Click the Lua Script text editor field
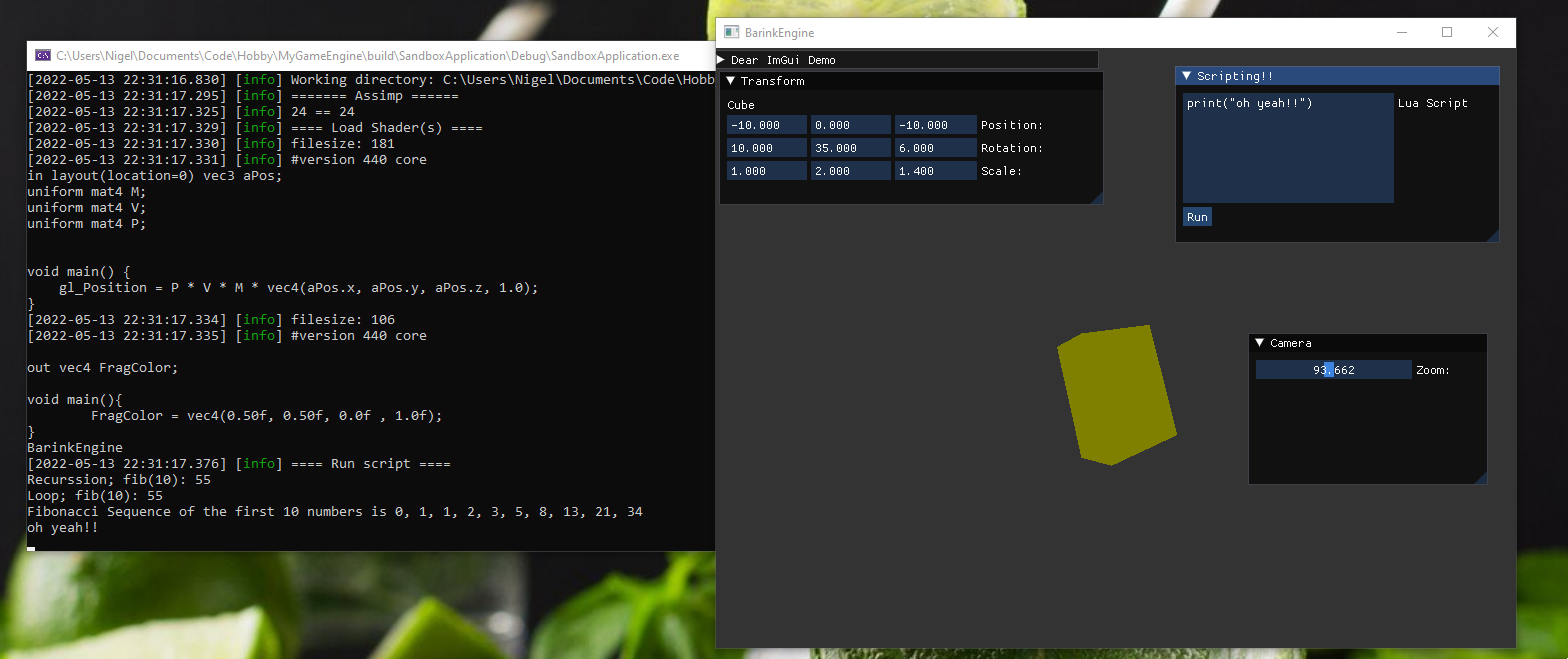The height and width of the screenshot is (659, 1568). (1288, 148)
